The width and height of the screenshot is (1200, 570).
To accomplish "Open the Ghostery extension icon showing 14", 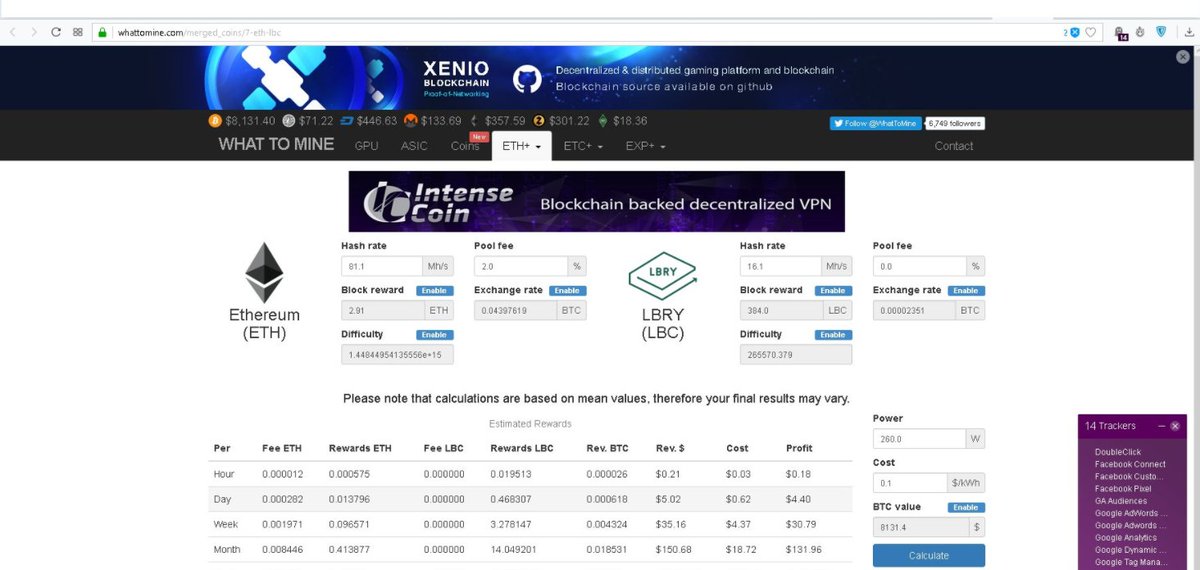I will click(1121, 33).
